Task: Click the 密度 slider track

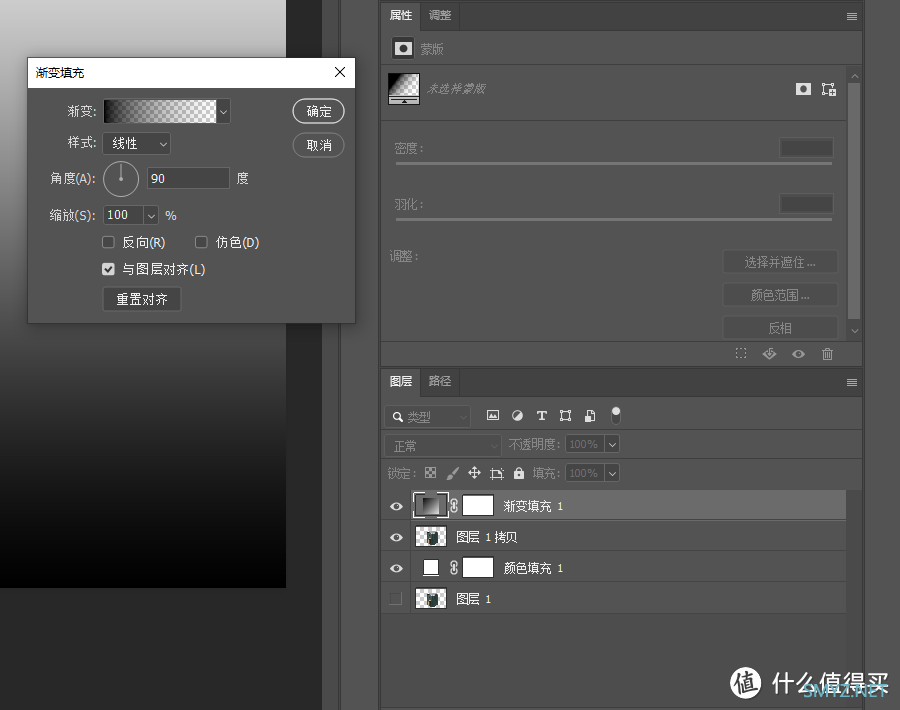Action: tap(614, 164)
